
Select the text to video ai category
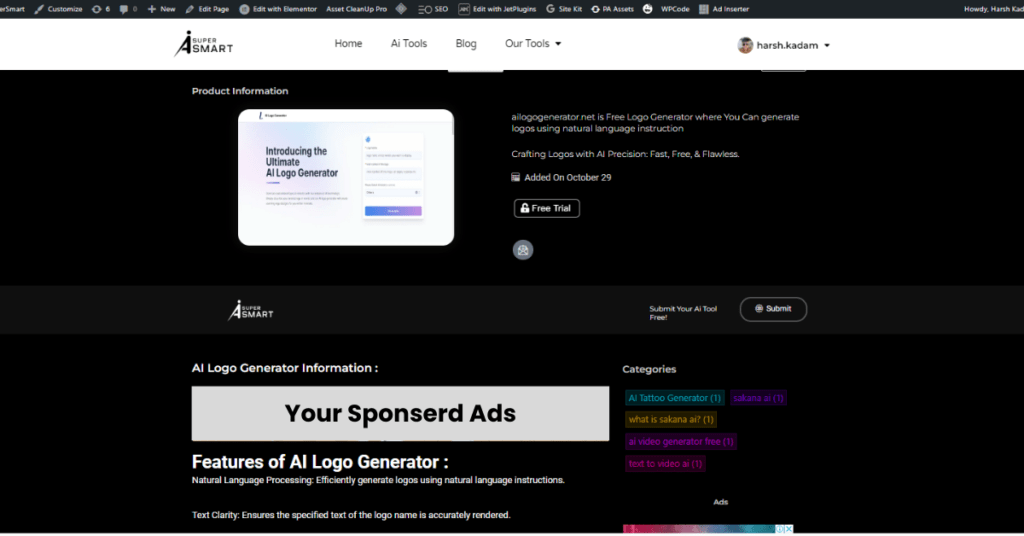click(x=665, y=464)
